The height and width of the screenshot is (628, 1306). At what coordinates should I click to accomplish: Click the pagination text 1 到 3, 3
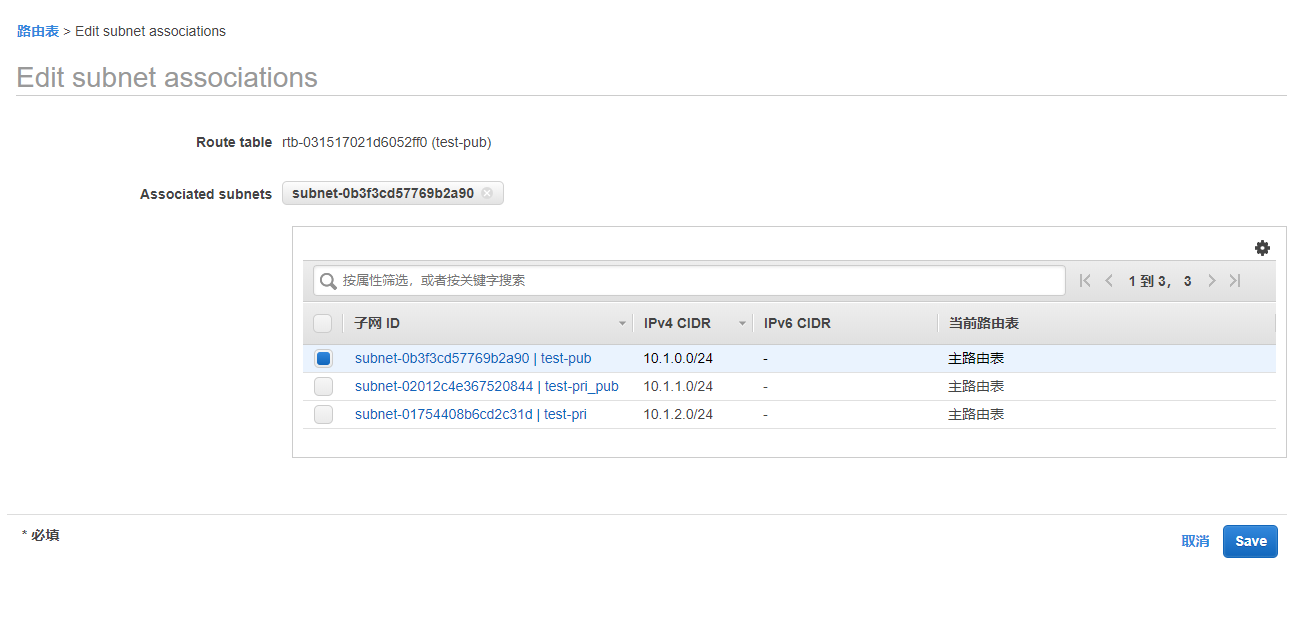1160,281
